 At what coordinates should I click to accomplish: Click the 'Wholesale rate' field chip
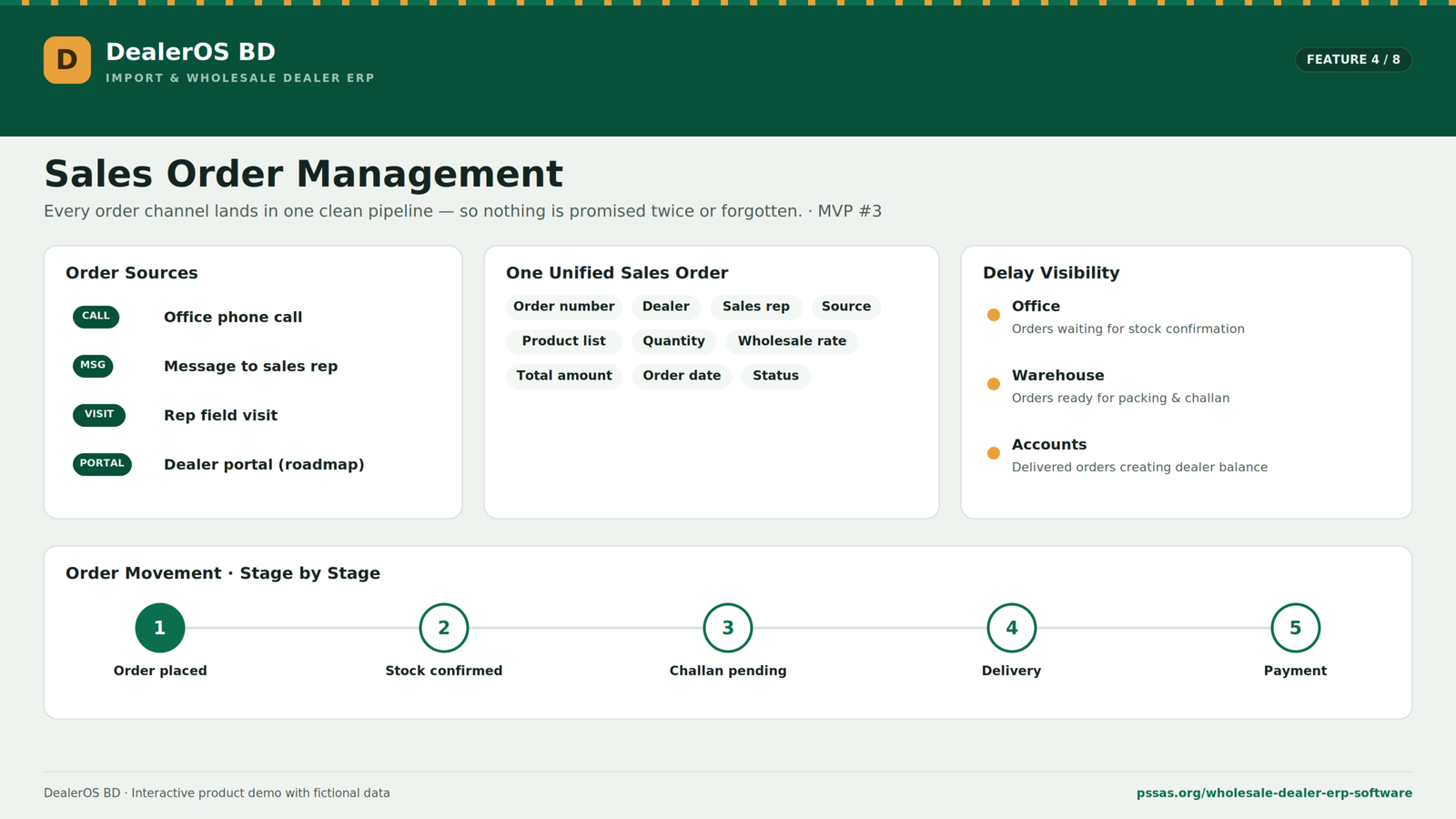click(792, 341)
